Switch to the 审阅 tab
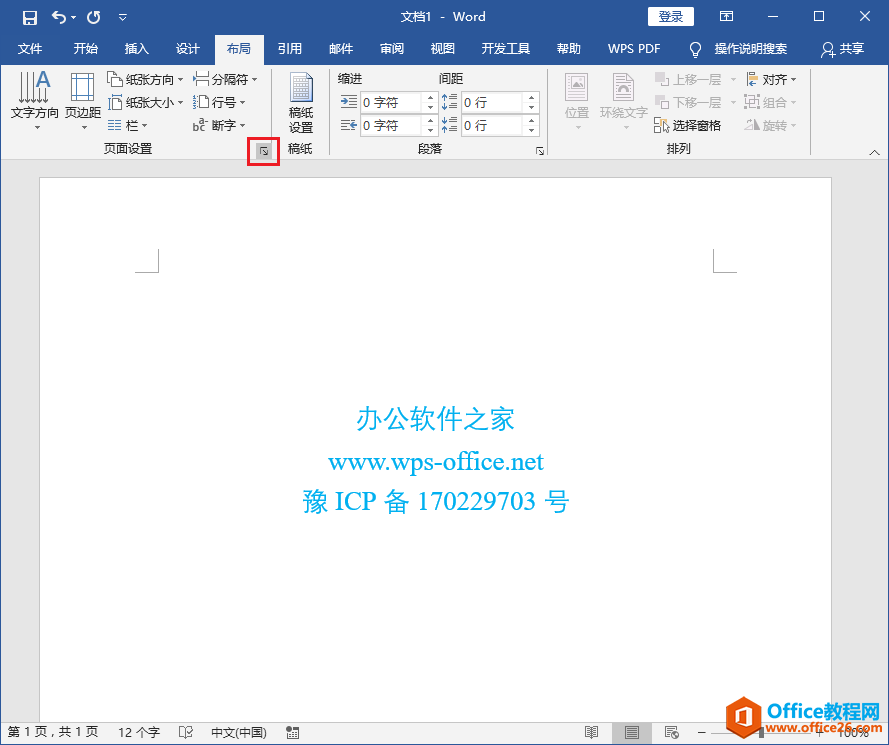Image resolution: width=889 pixels, height=745 pixels. tap(392, 49)
